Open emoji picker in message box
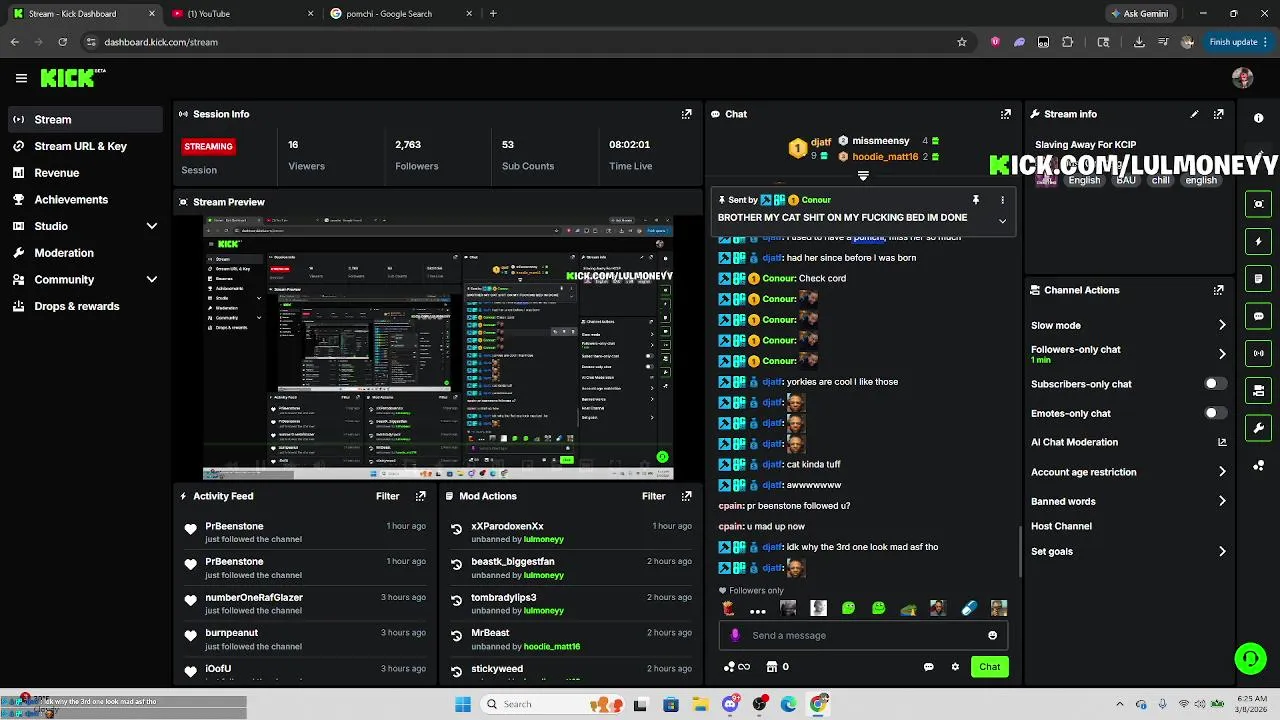 pyautogui.click(x=992, y=635)
